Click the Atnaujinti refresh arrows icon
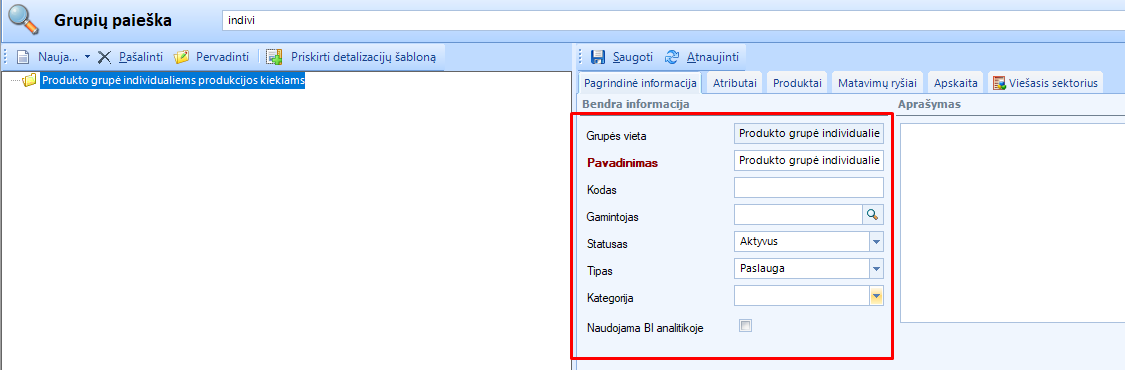Screen dimensions: 1125x370 coord(672,56)
